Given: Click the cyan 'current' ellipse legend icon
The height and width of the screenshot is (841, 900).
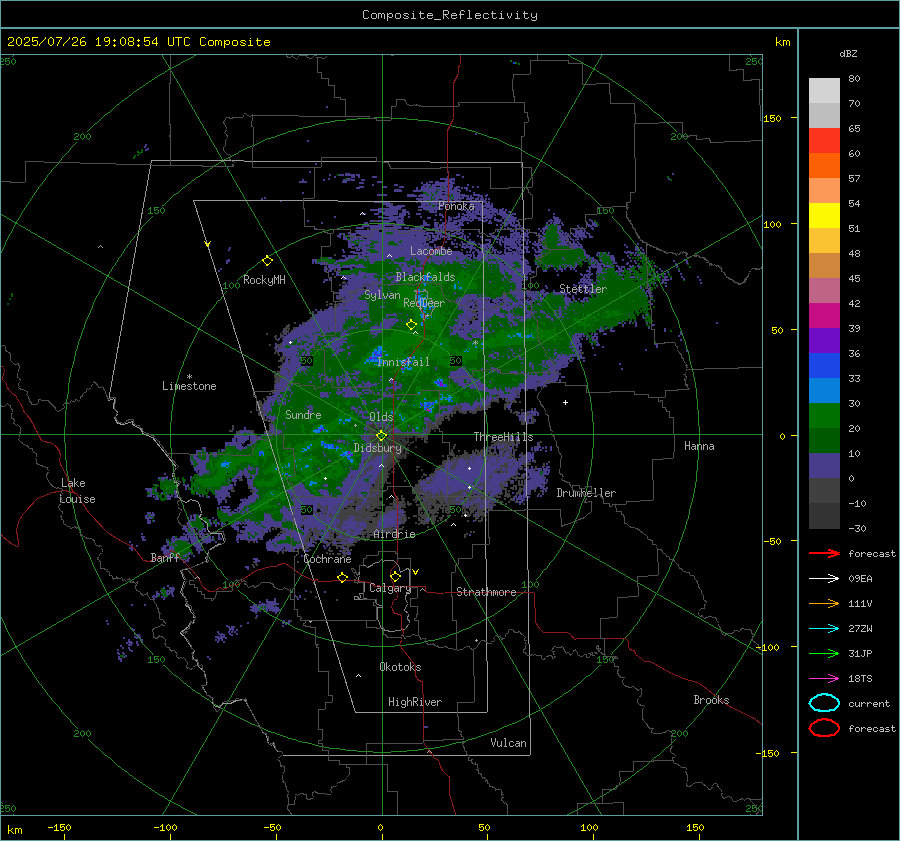Looking at the screenshot, I should pos(824,703).
